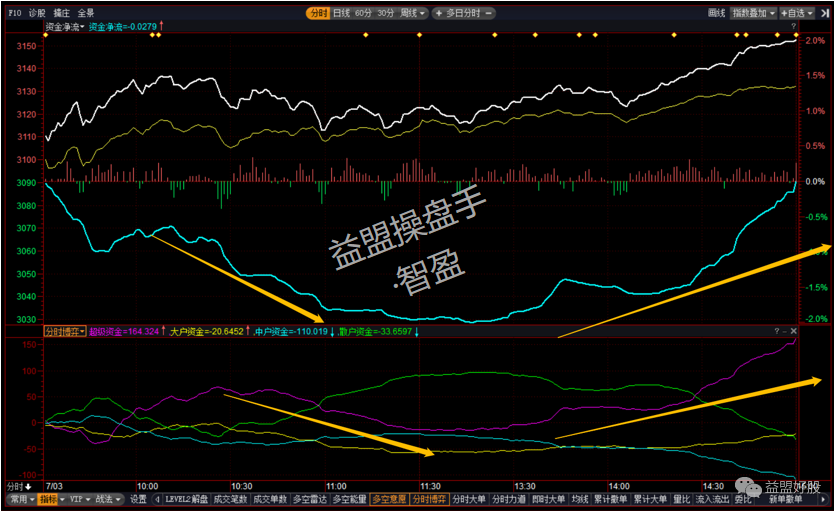This screenshot has height=511, width=834.
Task: Click the 设置 settings button
Action: (x=138, y=498)
